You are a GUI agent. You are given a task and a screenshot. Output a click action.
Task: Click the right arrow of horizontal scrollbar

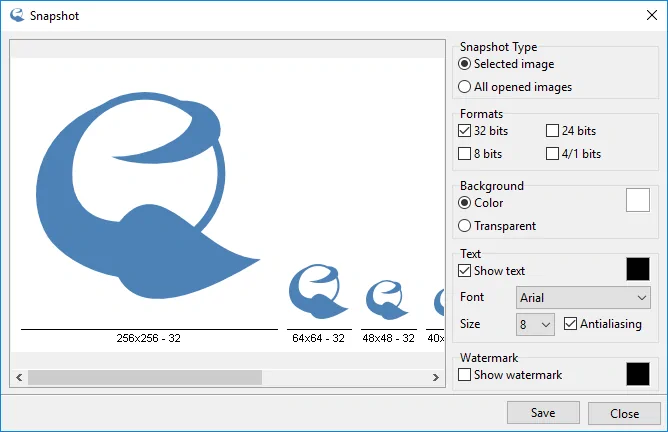436,378
